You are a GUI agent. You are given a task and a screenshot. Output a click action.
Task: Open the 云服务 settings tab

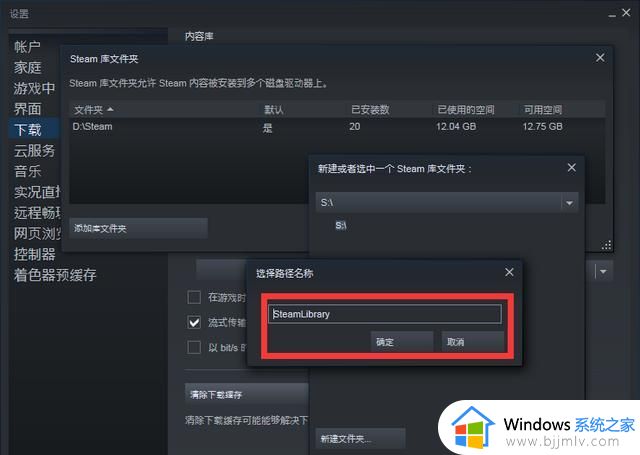click(x=34, y=151)
